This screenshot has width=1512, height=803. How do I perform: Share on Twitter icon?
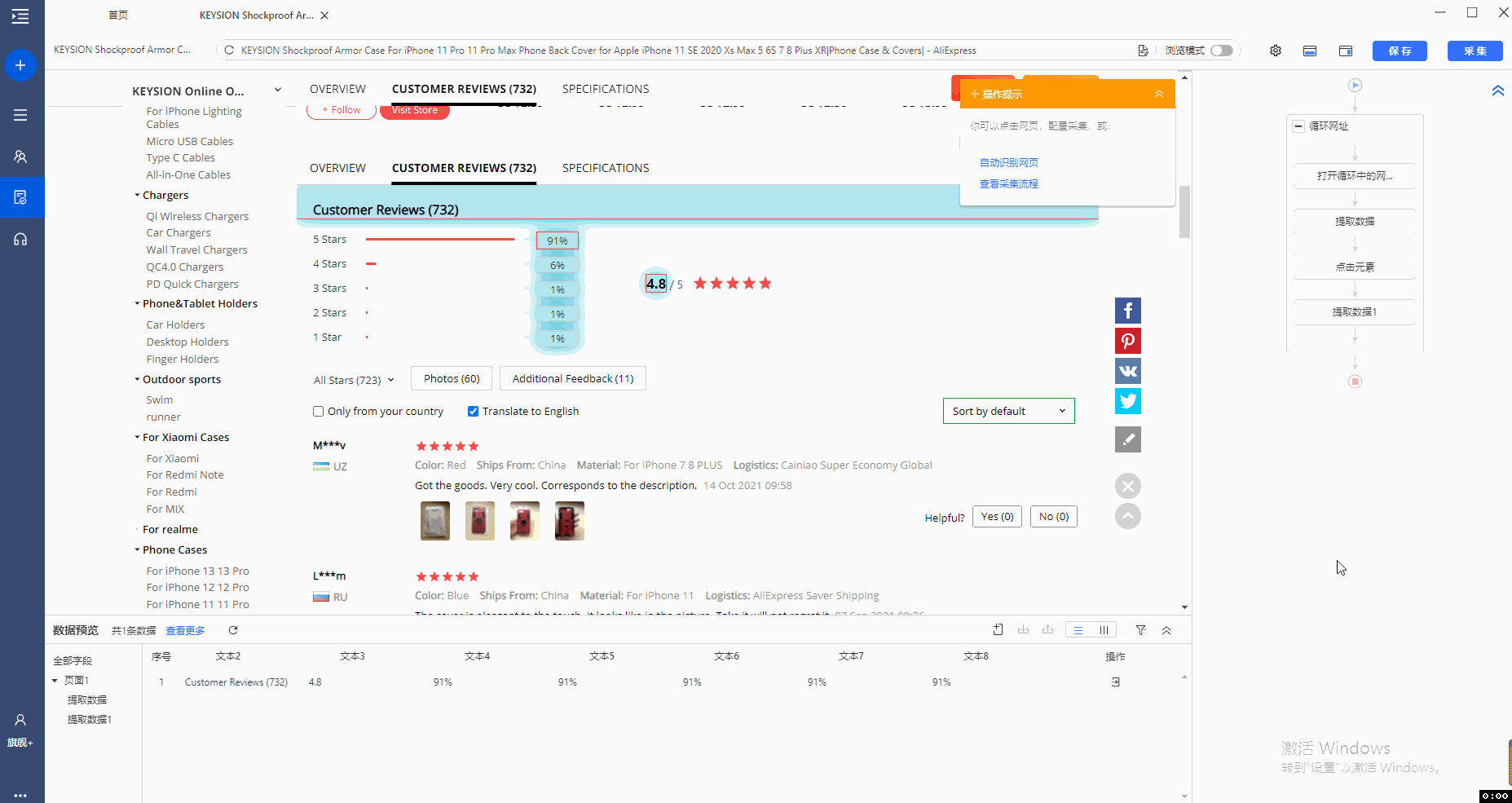pyautogui.click(x=1128, y=401)
